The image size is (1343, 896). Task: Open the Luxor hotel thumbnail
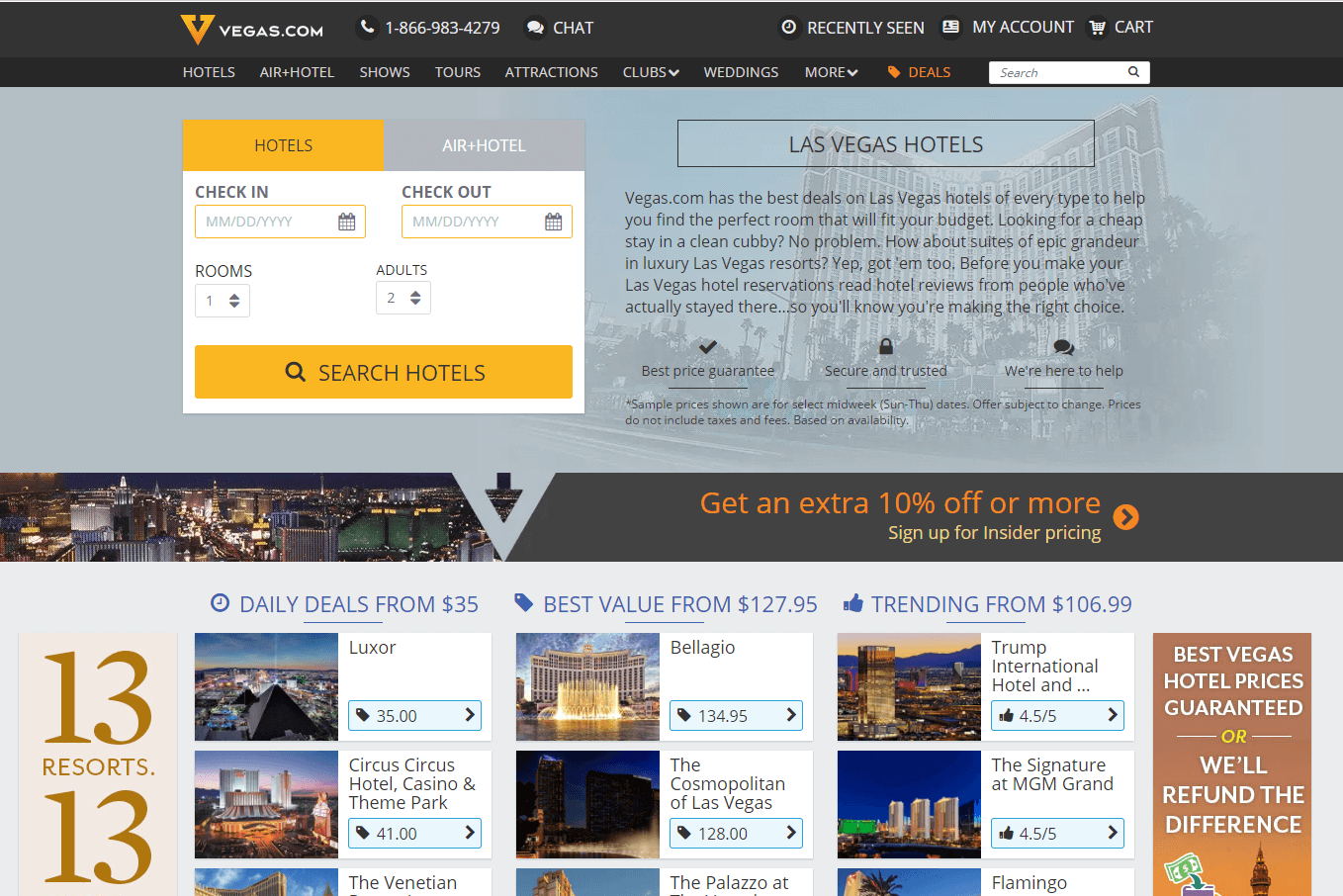tap(266, 686)
